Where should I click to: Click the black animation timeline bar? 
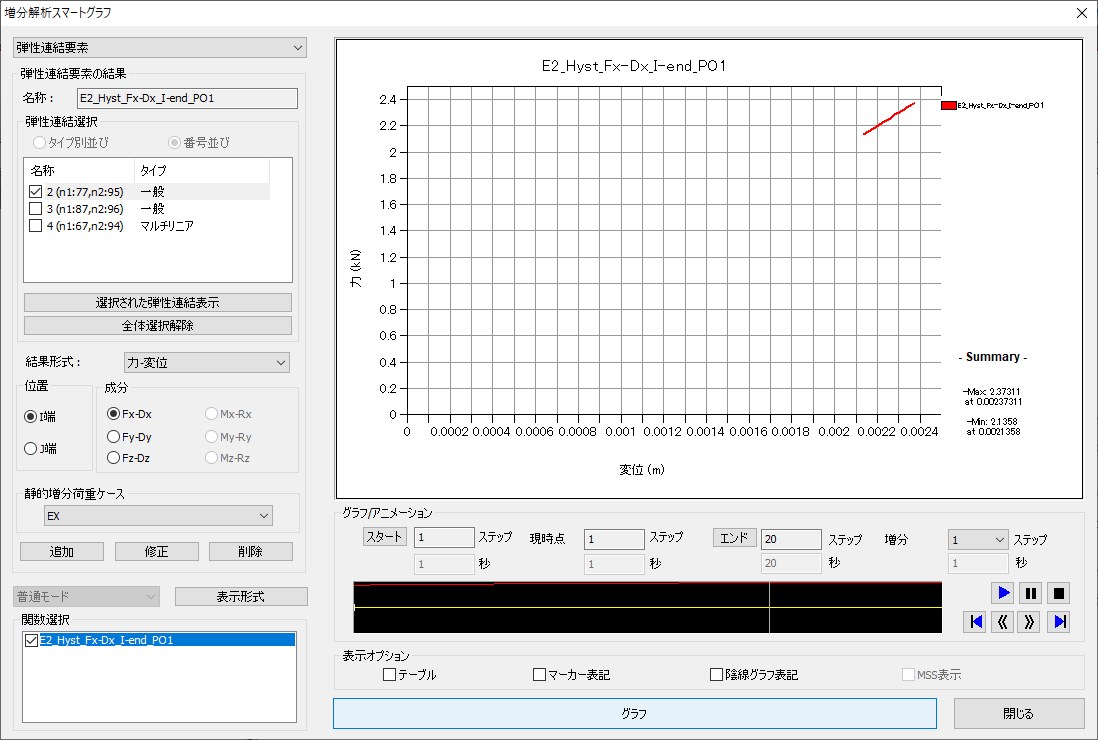pyautogui.click(x=647, y=607)
